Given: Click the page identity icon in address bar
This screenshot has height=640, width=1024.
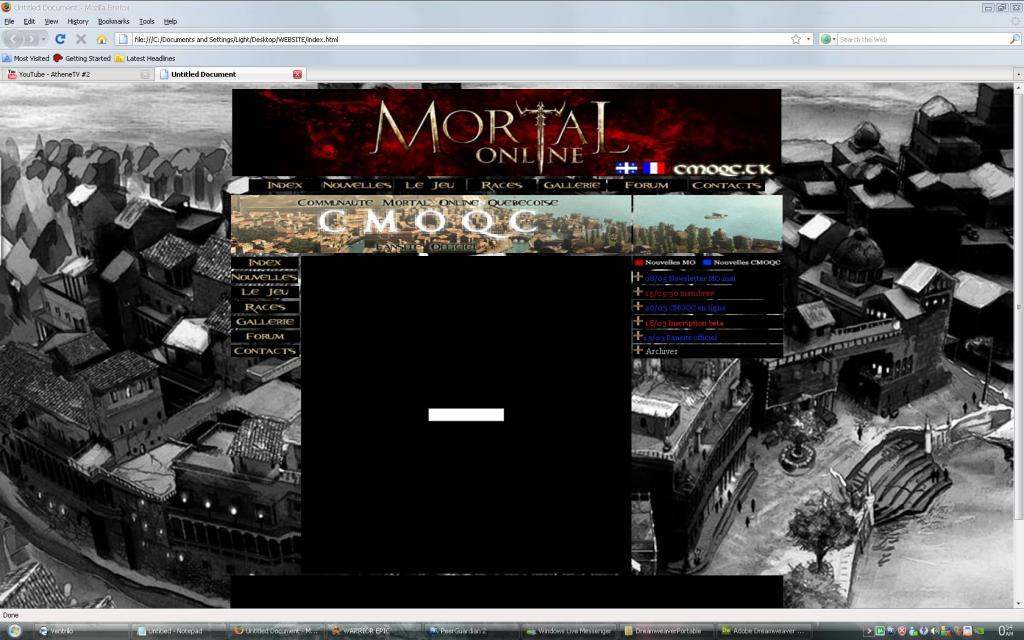Looking at the screenshot, I should click(x=123, y=39).
